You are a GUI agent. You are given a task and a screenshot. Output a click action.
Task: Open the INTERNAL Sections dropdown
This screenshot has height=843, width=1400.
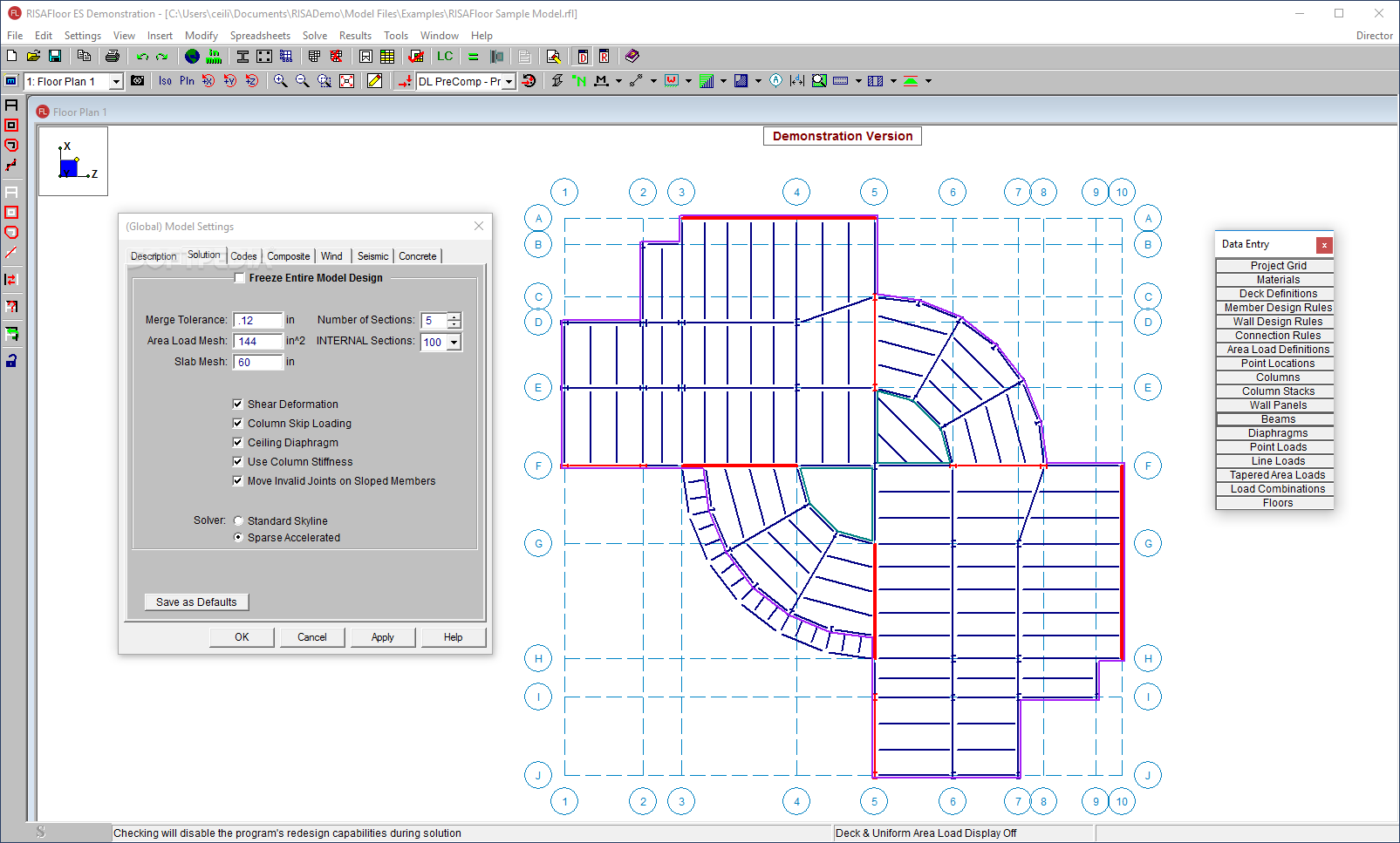pos(454,343)
